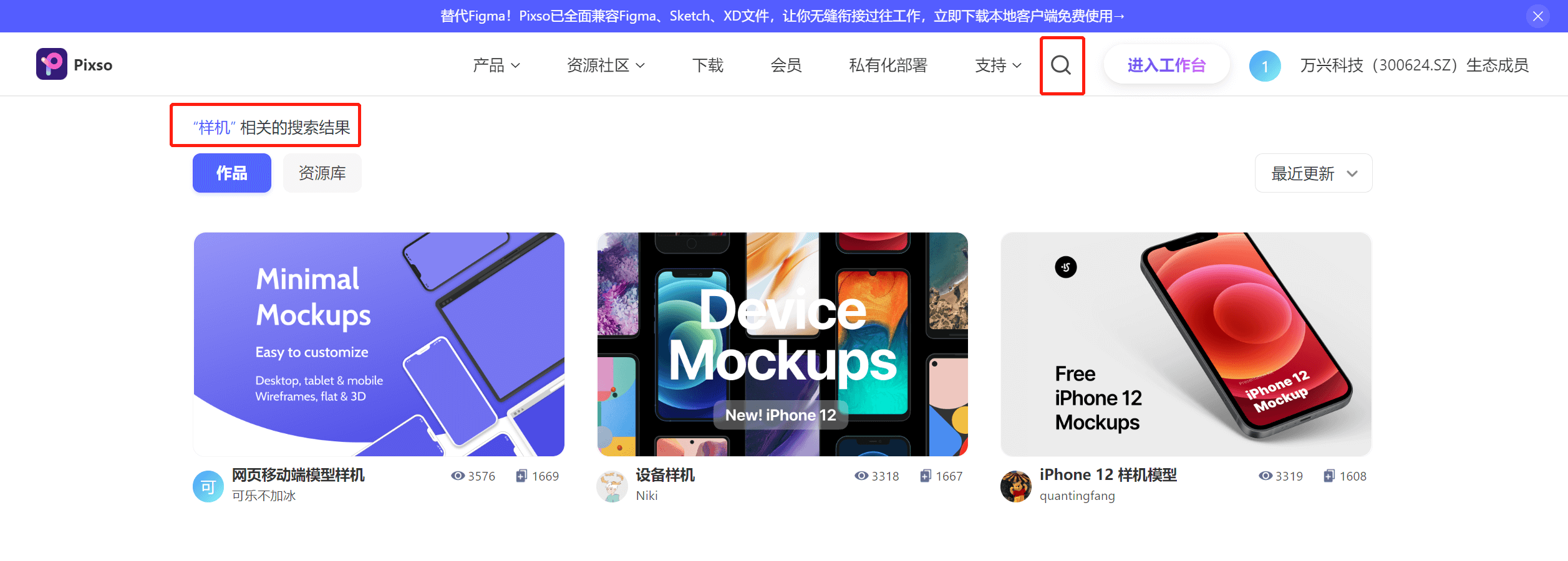The height and width of the screenshot is (561, 1568).
Task: Open iPhone 12 样机模型 title
Action: pyautogui.click(x=1108, y=475)
